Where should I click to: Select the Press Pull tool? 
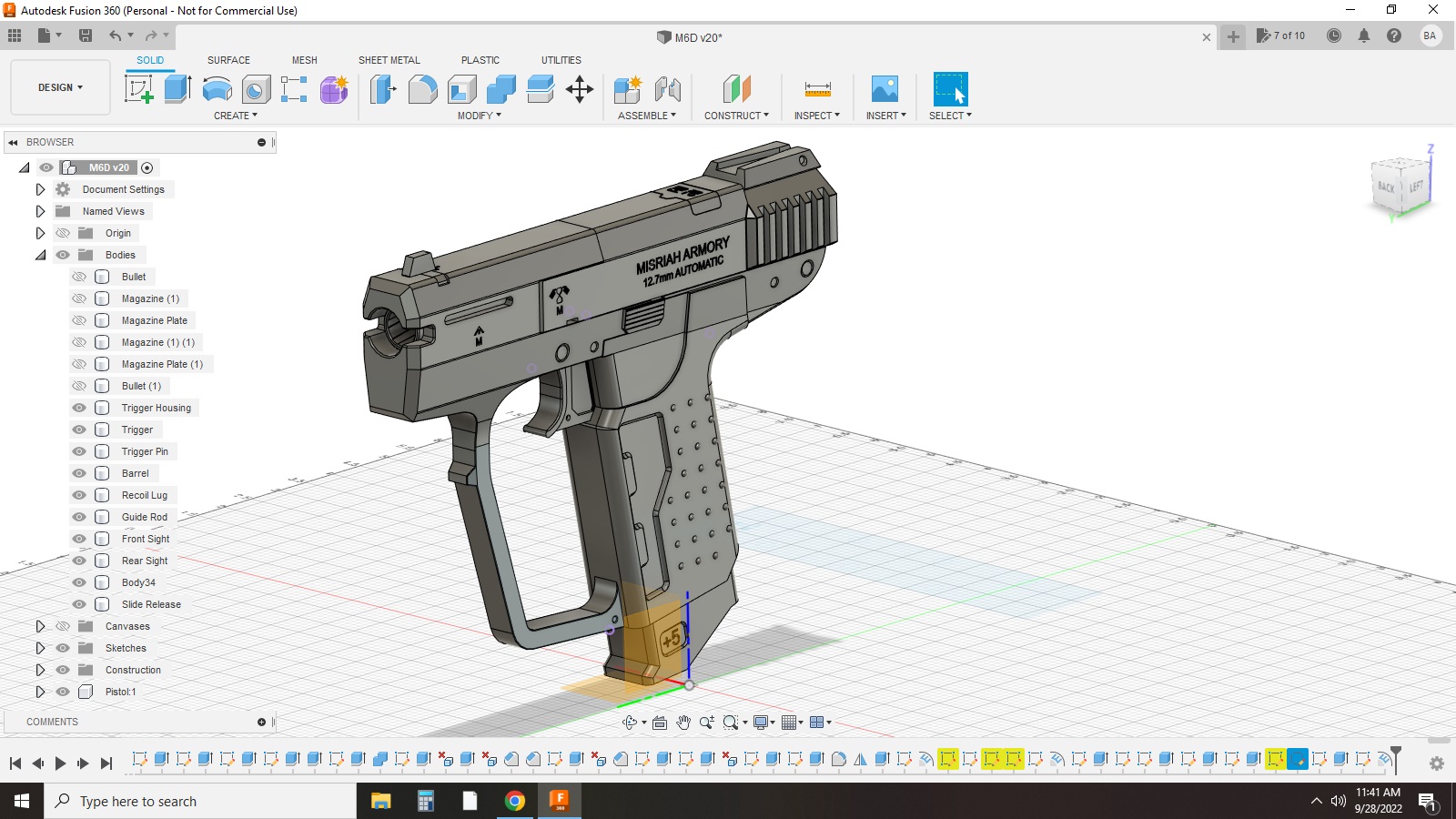click(383, 89)
